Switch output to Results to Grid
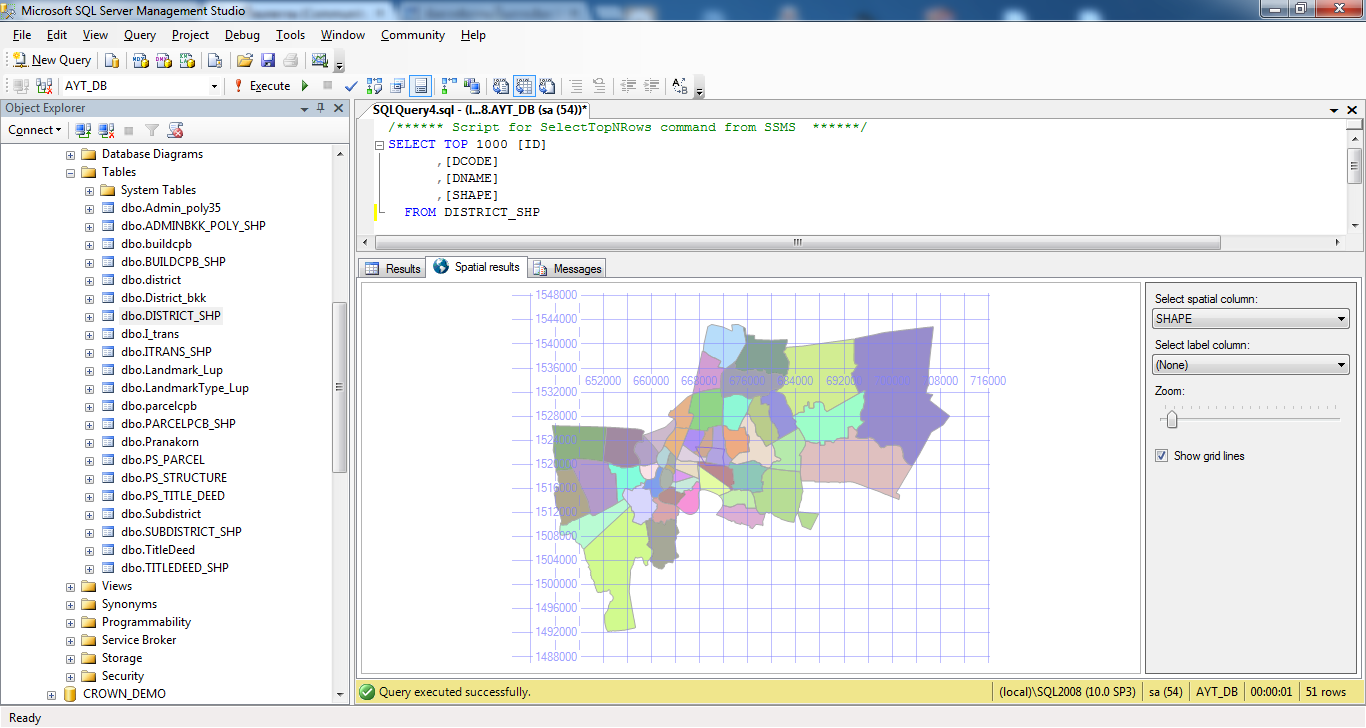This screenshot has width=1366, height=728. point(523,86)
